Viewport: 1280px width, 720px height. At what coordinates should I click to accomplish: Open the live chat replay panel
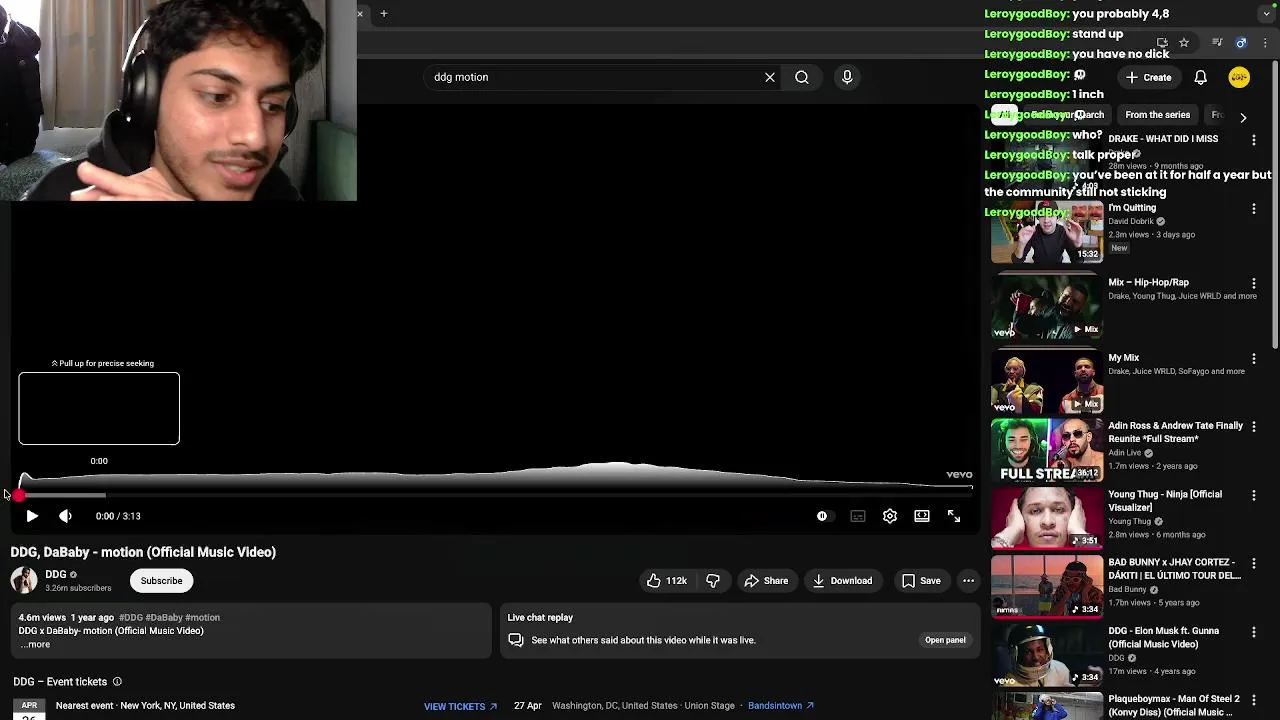click(945, 640)
